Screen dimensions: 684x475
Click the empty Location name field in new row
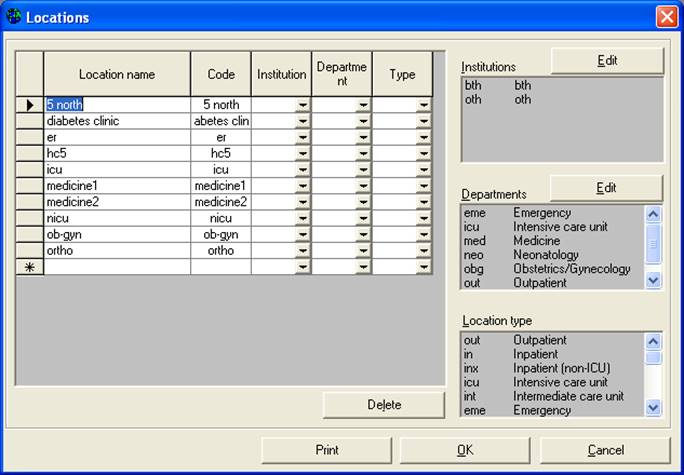[117, 267]
